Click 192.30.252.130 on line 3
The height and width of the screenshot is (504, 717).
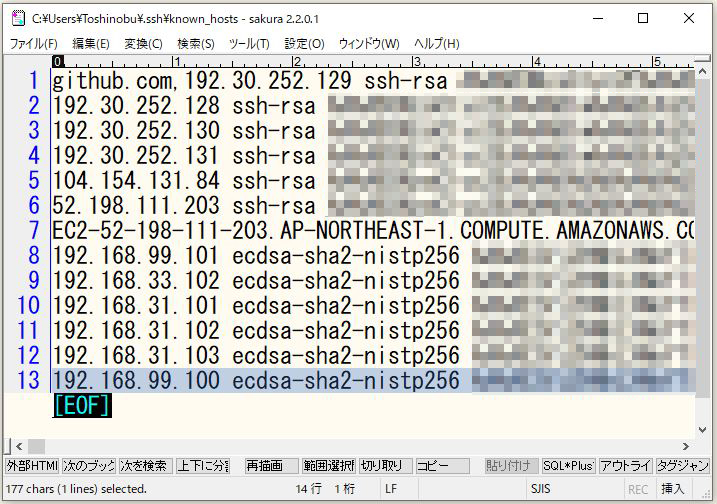136,131
